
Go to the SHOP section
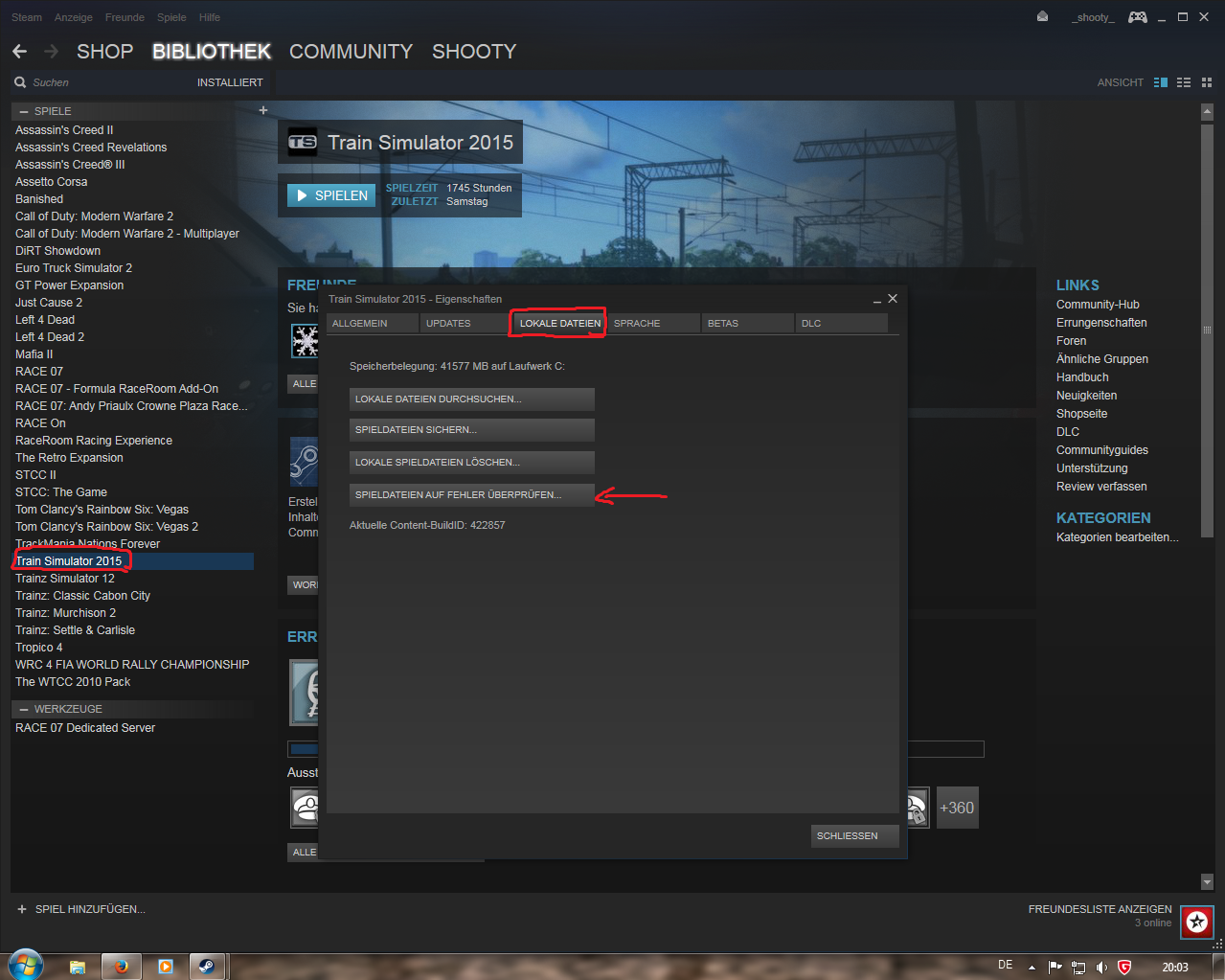point(104,52)
